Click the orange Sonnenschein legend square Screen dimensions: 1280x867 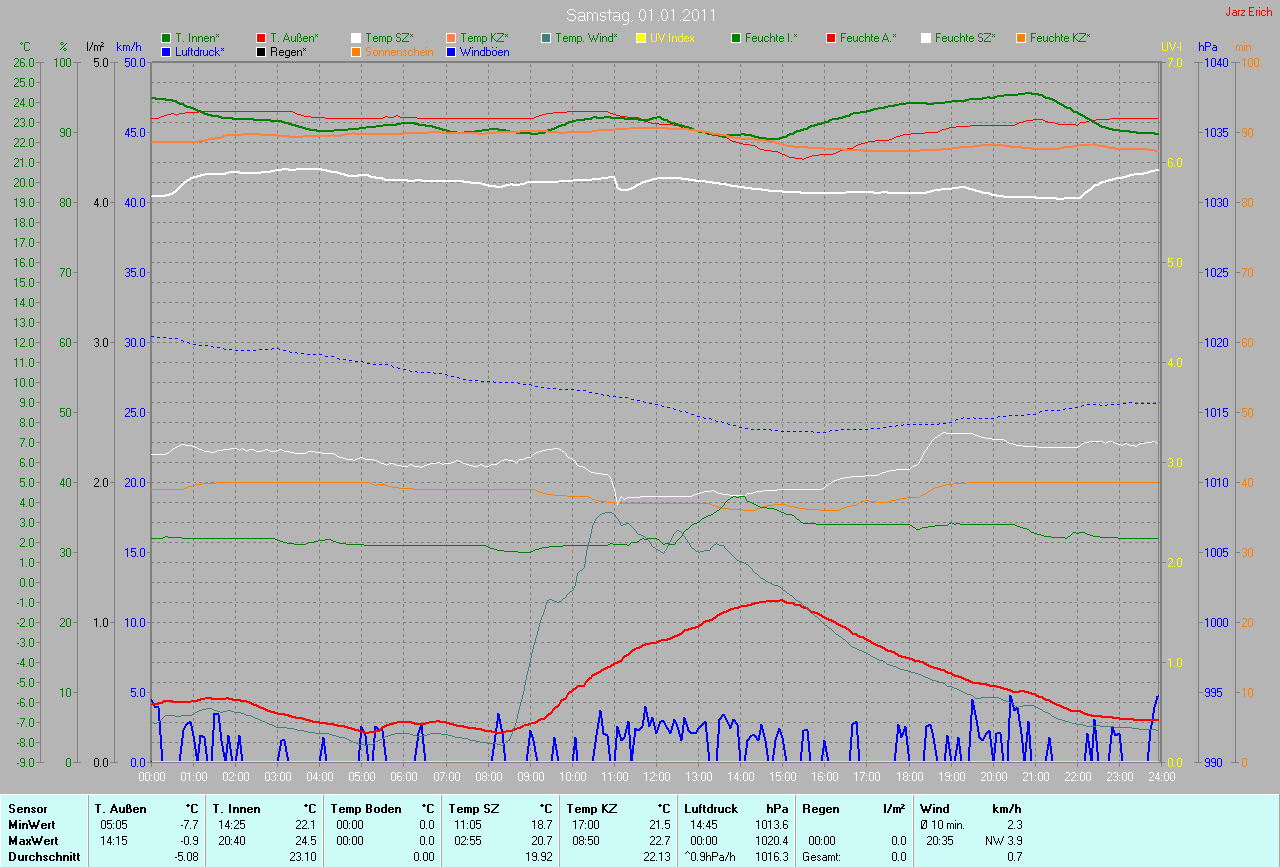pyautogui.click(x=356, y=51)
